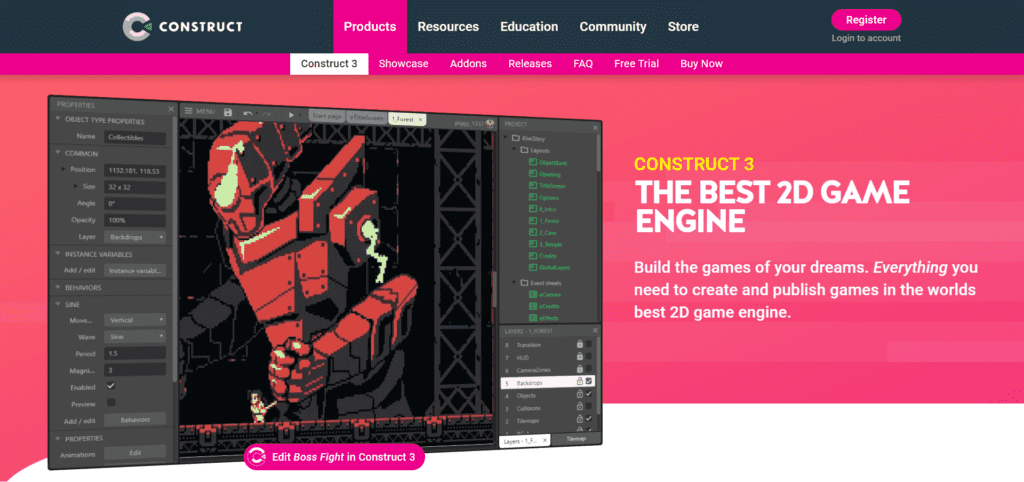Click the lock icon on HUD layer

[x=579, y=356]
